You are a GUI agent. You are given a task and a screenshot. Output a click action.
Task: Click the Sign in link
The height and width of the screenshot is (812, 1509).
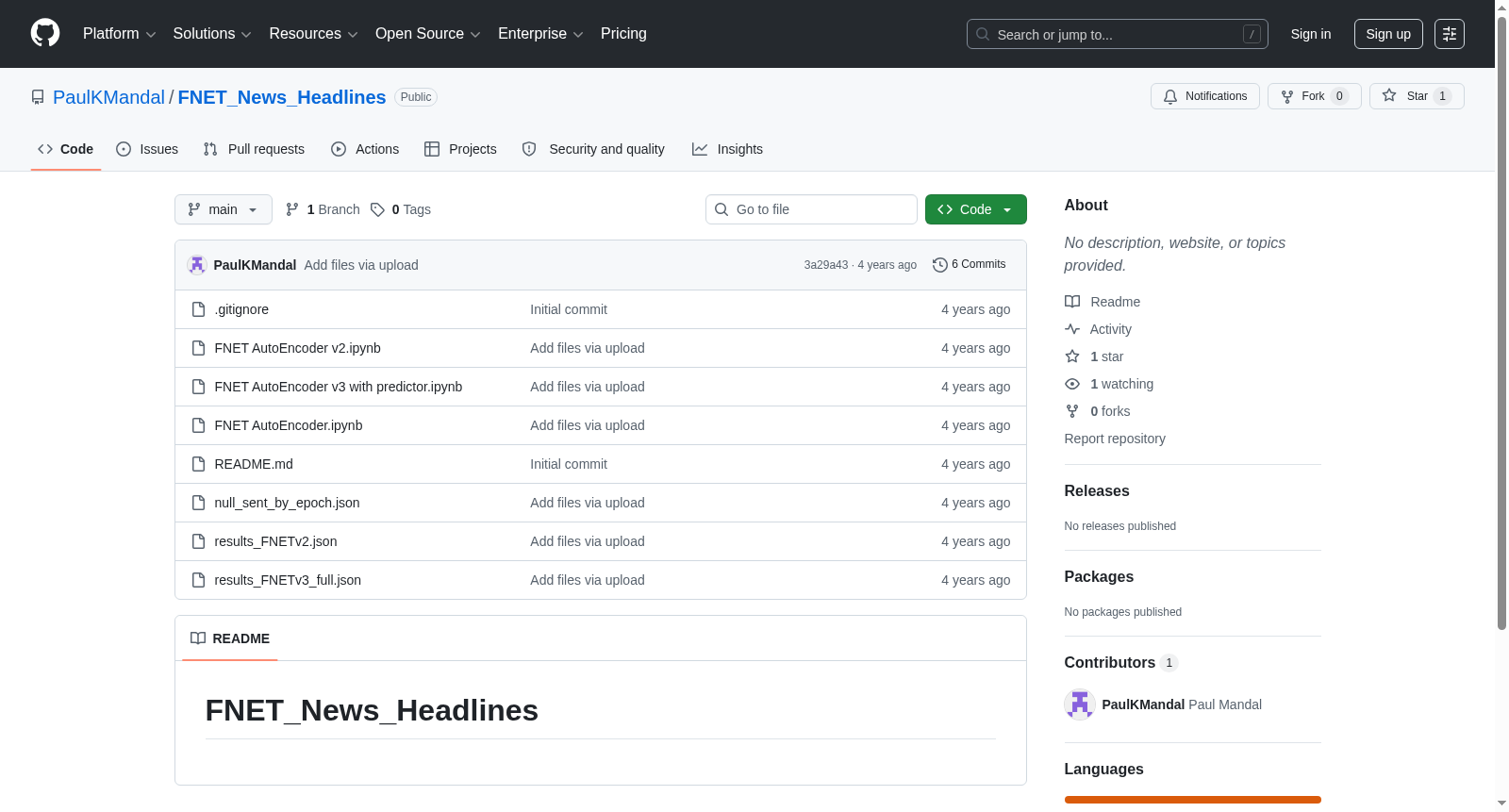click(x=1311, y=34)
